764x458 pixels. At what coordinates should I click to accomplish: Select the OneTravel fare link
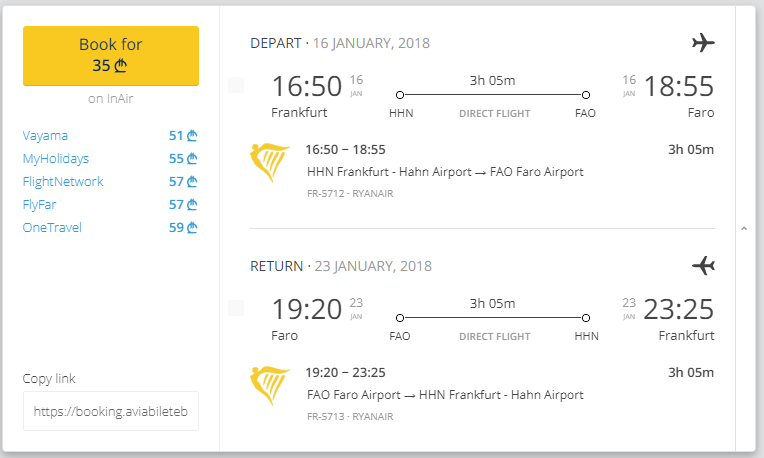click(x=52, y=228)
